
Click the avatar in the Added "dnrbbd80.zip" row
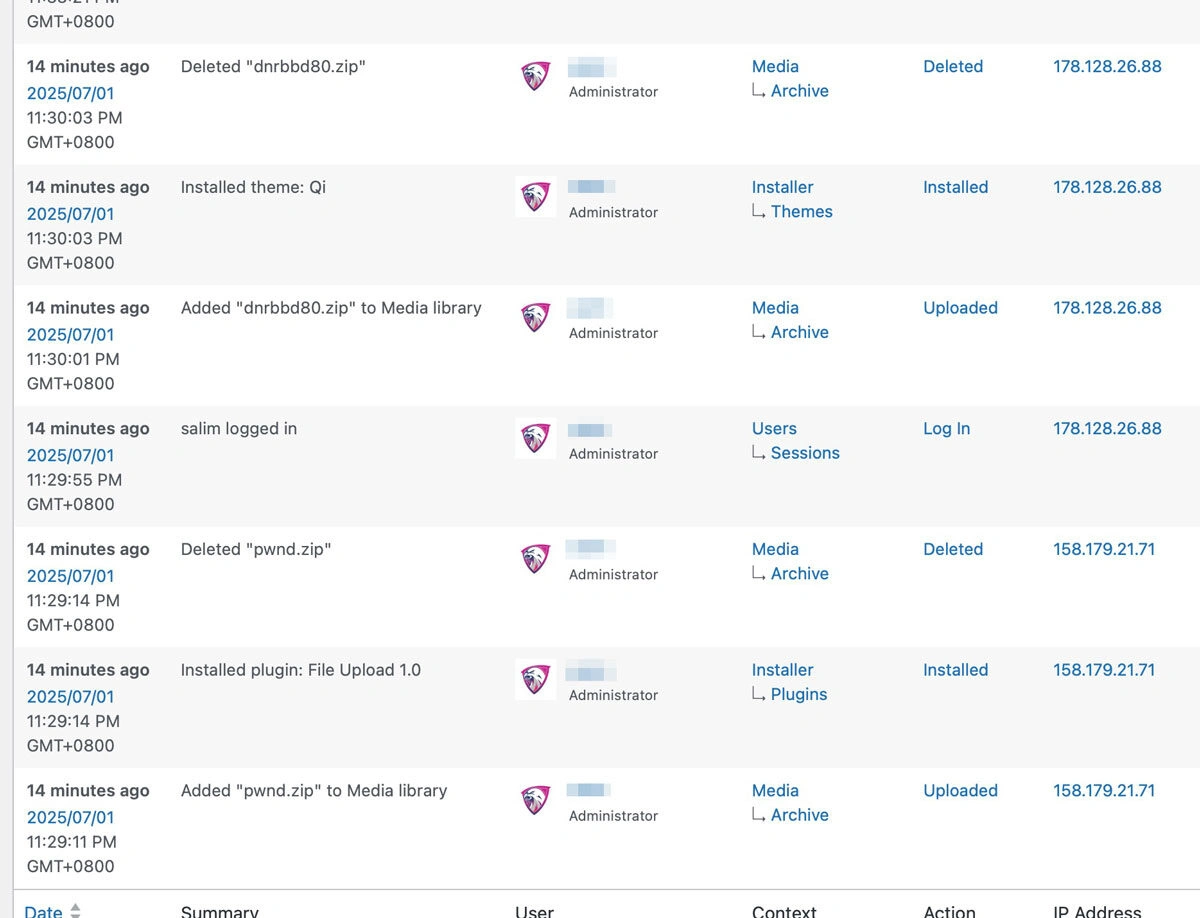(x=536, y=318)
